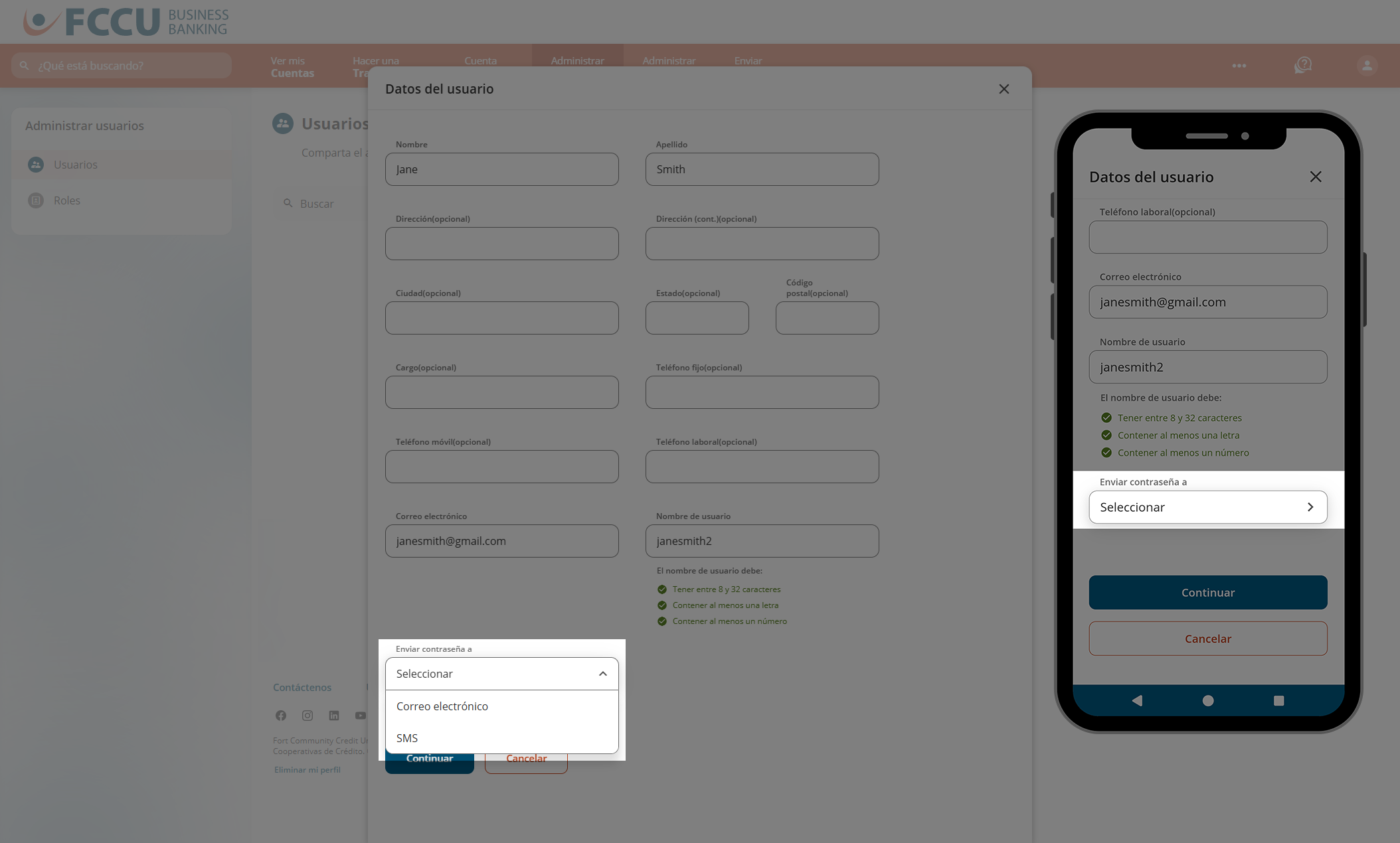Click the three-dots more options icon

tap(1239, 65)
